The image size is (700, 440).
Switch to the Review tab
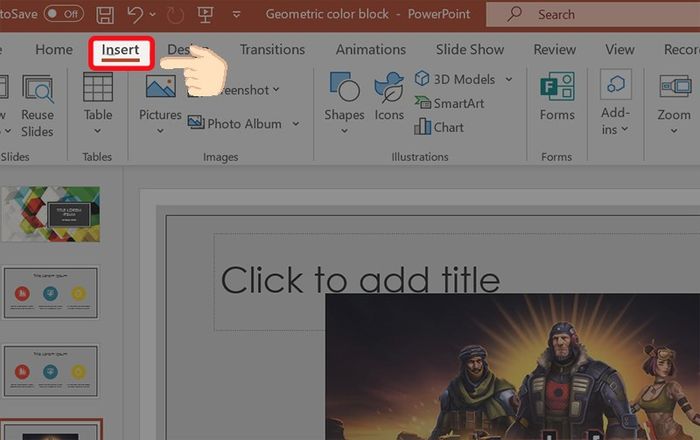(x=555, y=50)
